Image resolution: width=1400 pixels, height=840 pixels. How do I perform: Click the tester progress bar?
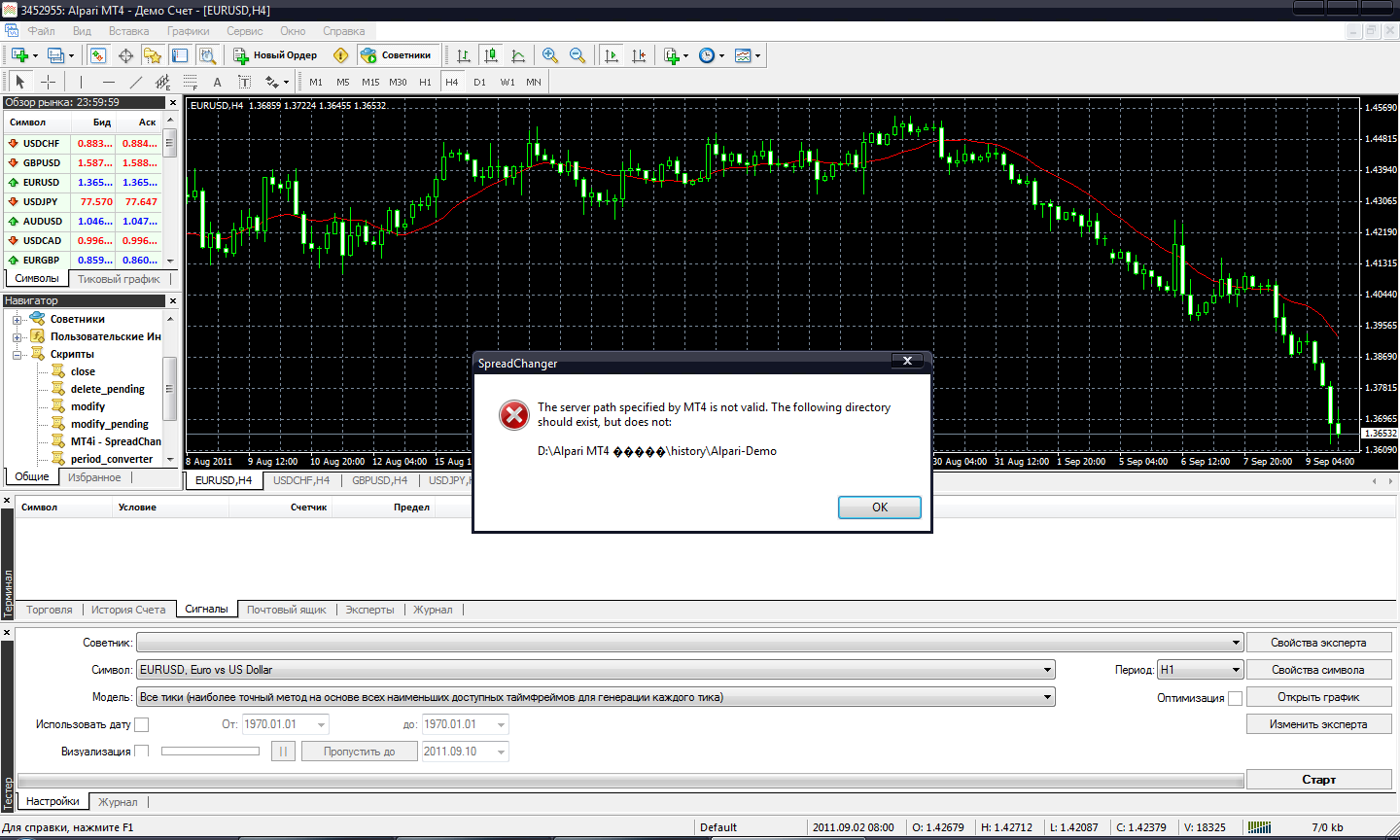click(631, 780)
